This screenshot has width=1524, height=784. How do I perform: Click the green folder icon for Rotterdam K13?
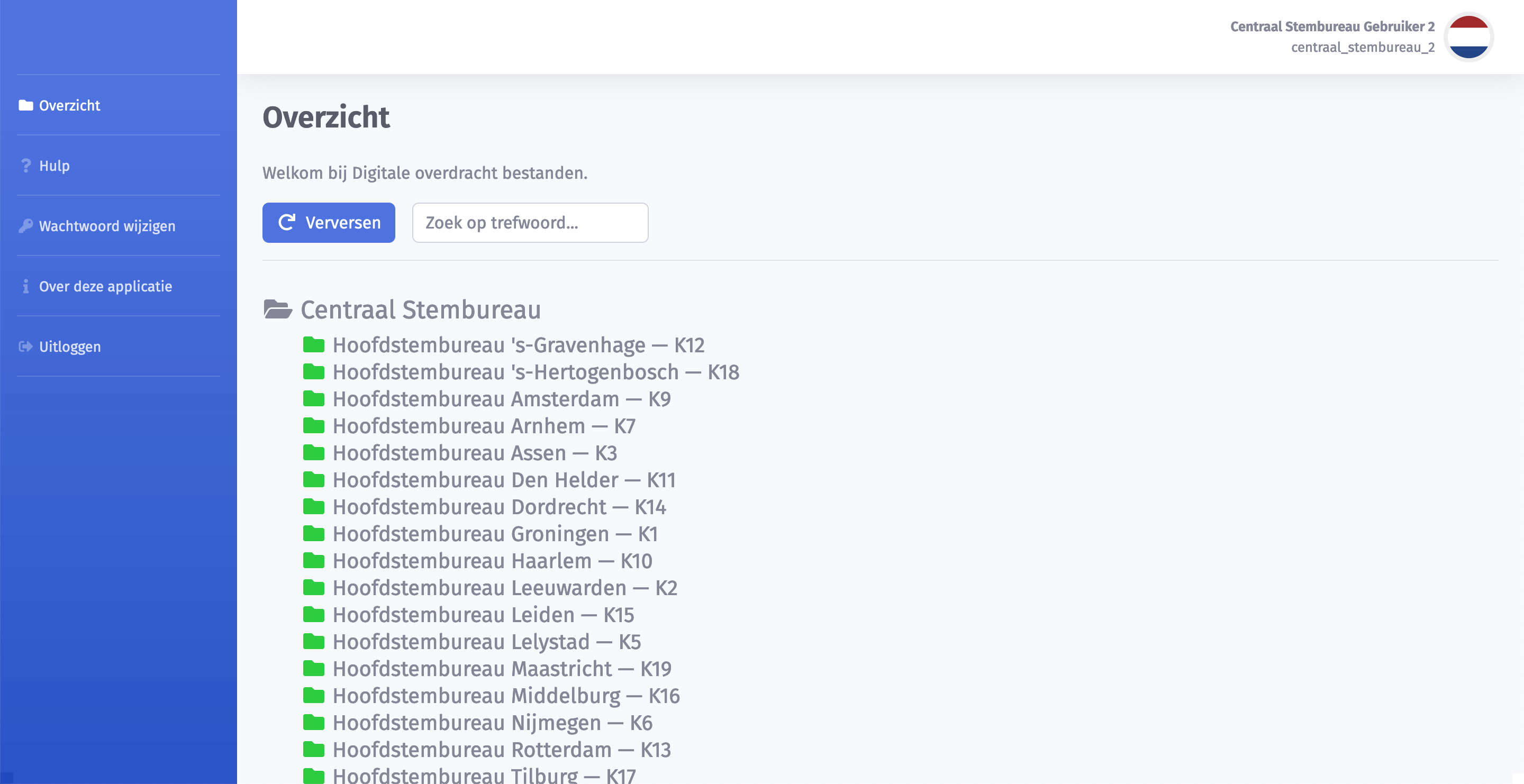click(x=314, y=750)
